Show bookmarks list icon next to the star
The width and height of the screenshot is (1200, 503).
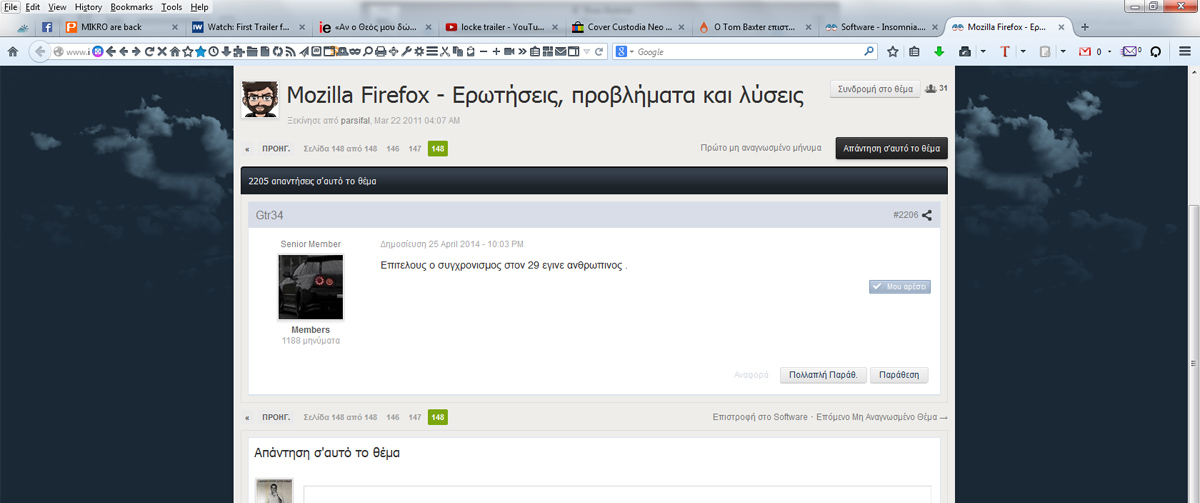coord(914,51)
